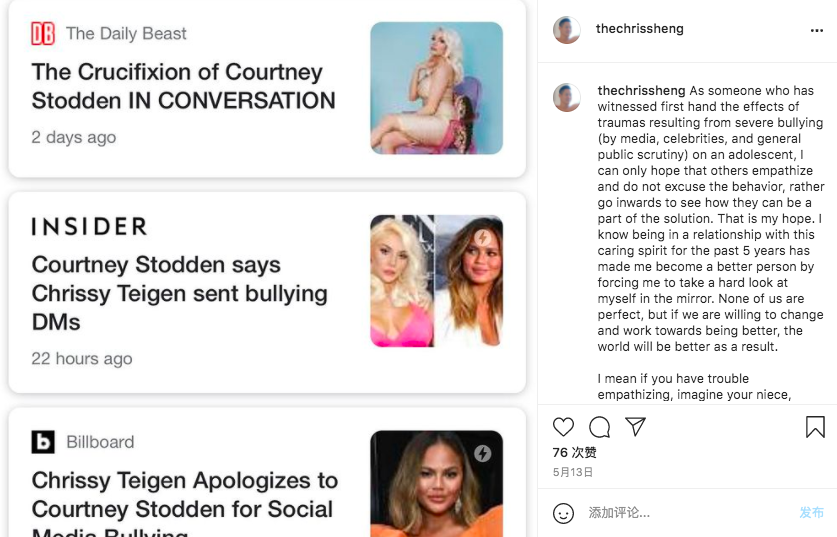Click the Billboard b logo
Screen dimensions: 837x537
coord(43,442)
